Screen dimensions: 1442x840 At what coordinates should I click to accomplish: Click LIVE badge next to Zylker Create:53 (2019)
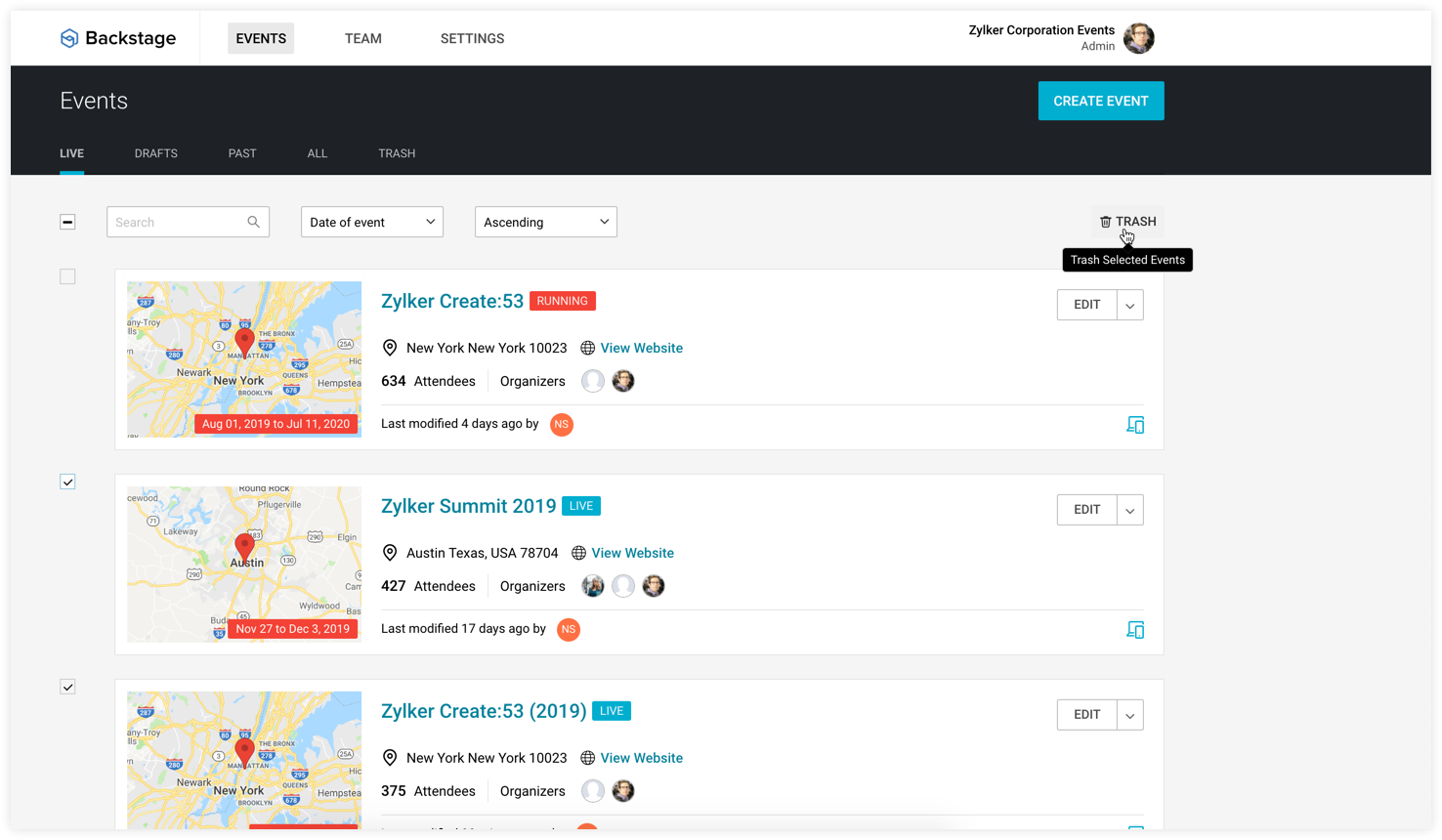pos(612,711)
